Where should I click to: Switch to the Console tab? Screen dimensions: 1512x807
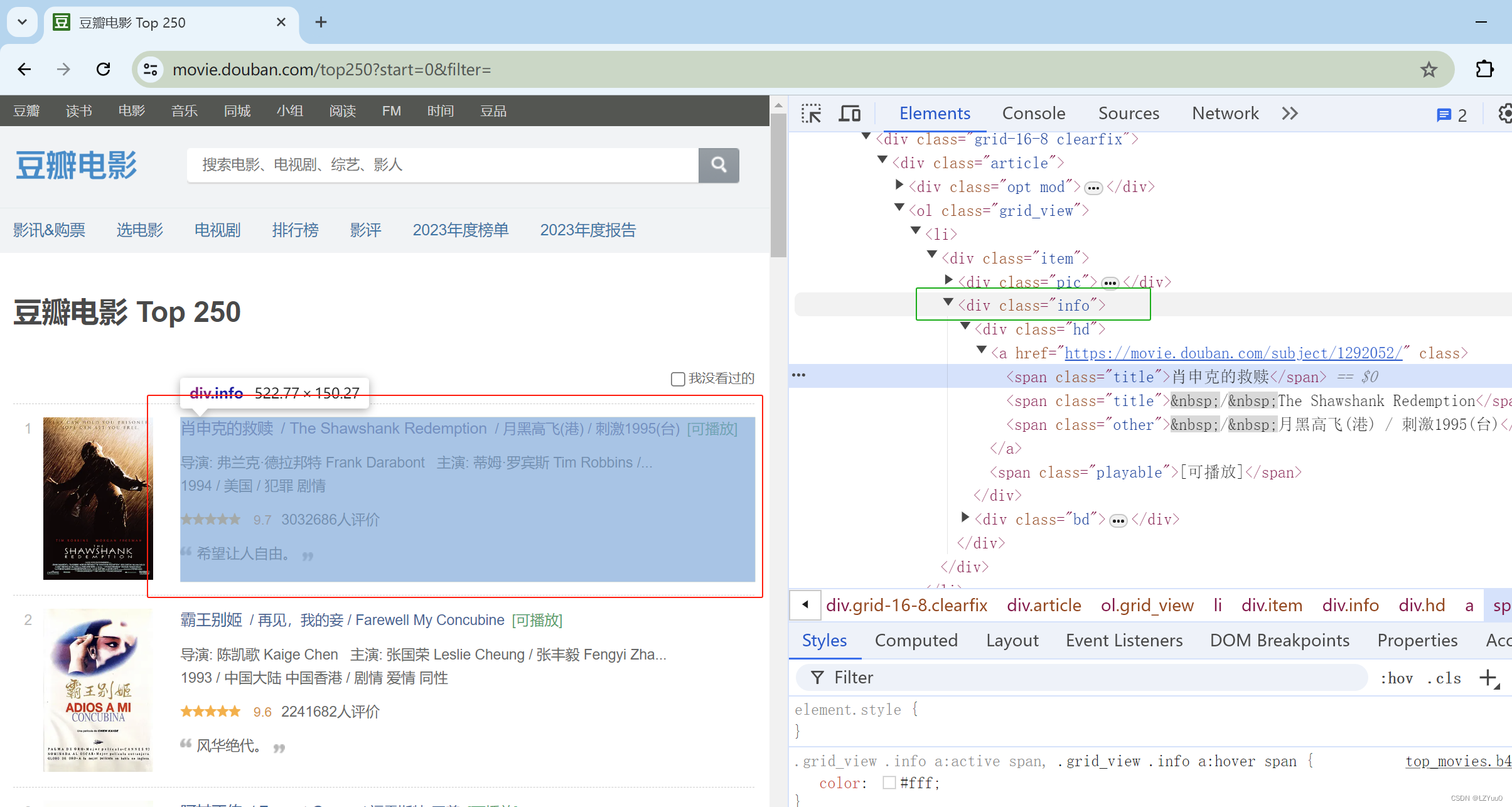coord(1034,114)
